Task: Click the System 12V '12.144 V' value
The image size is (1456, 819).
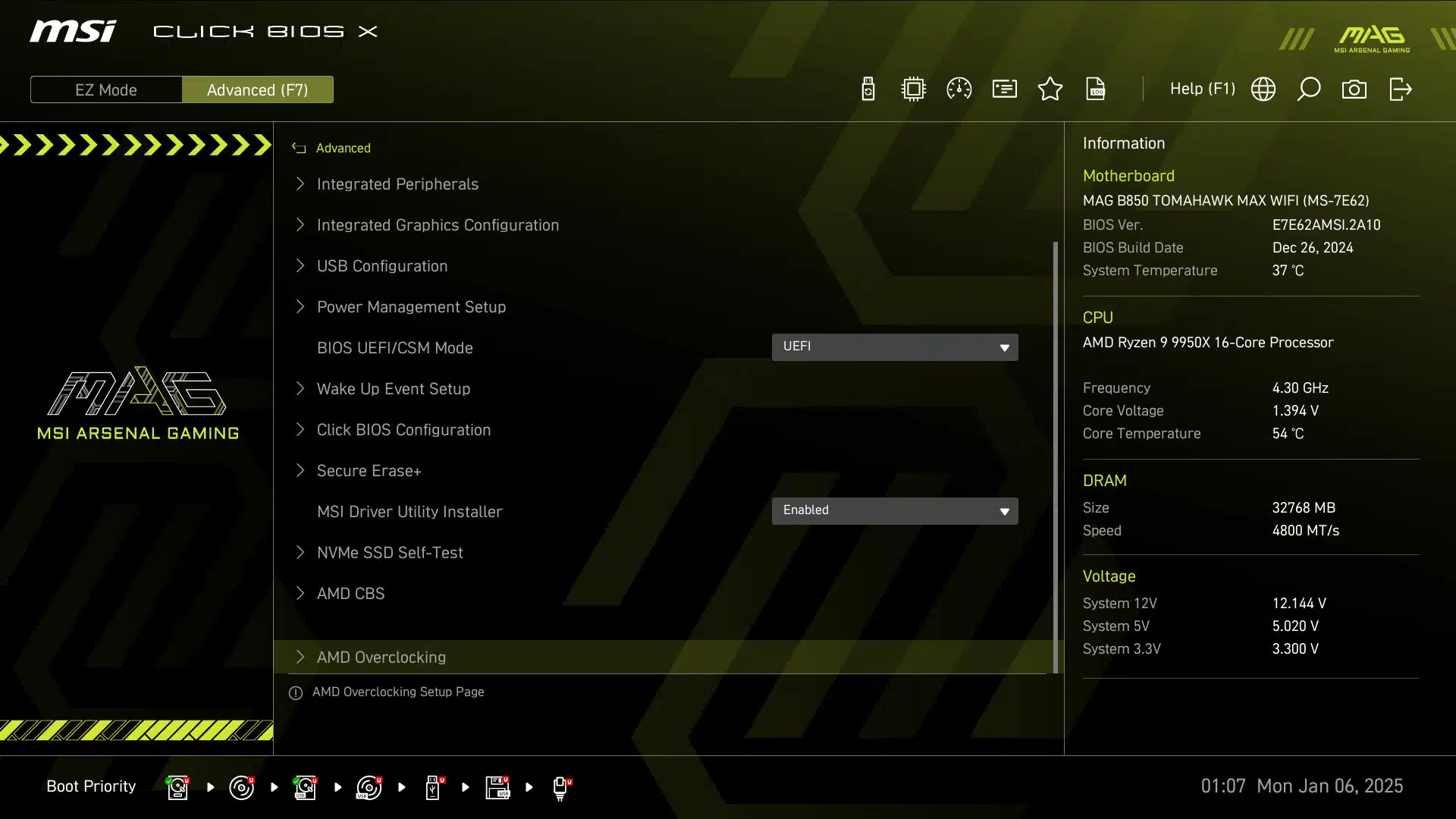Action: [1299, 604]
